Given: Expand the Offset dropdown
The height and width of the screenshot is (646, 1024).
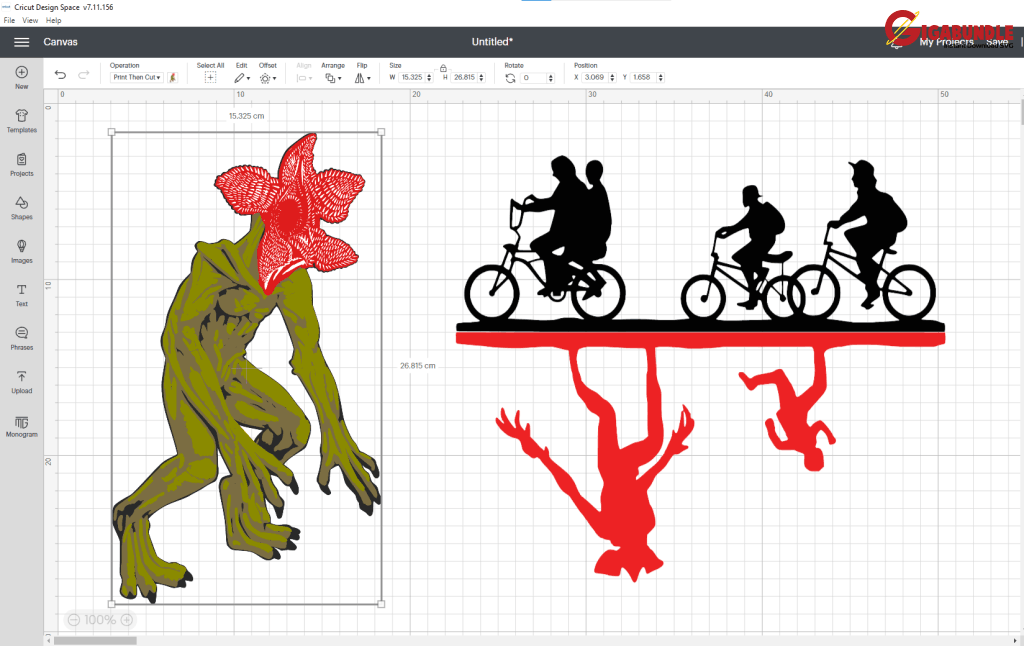Looking at the screenshot, I should click(x=267, y=77).
